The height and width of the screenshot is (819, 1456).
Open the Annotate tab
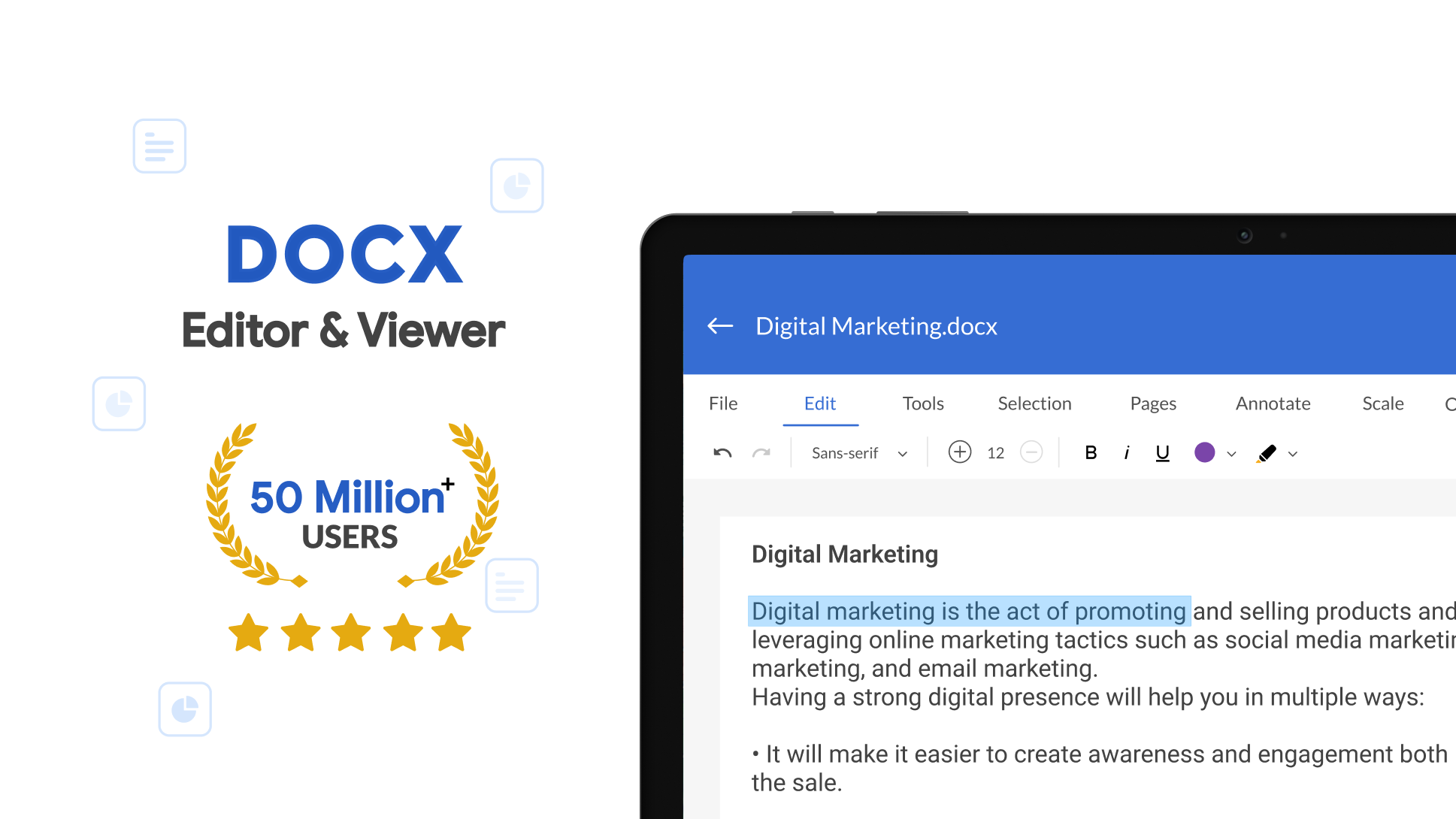coord(1273,403)
